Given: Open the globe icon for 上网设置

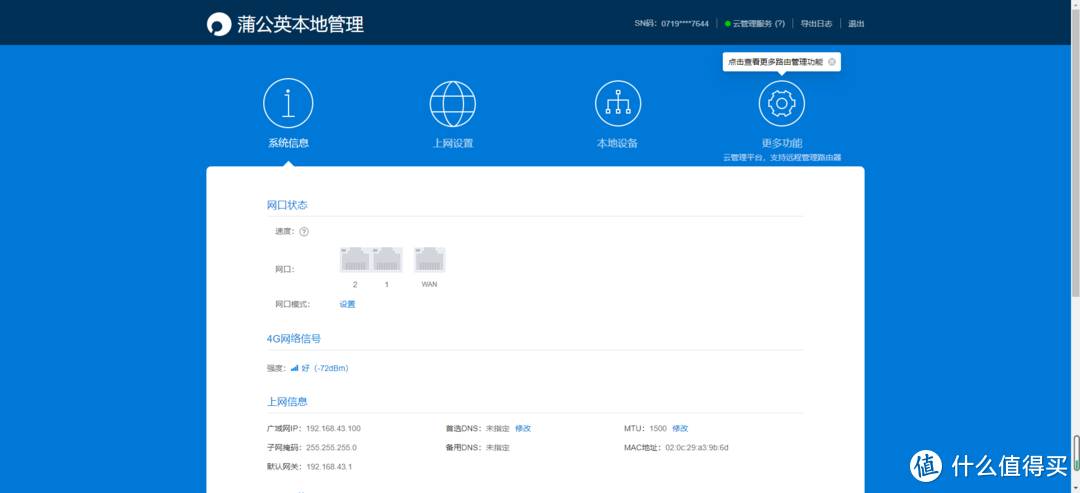Looking at the screenshot, I should point(453,103).
